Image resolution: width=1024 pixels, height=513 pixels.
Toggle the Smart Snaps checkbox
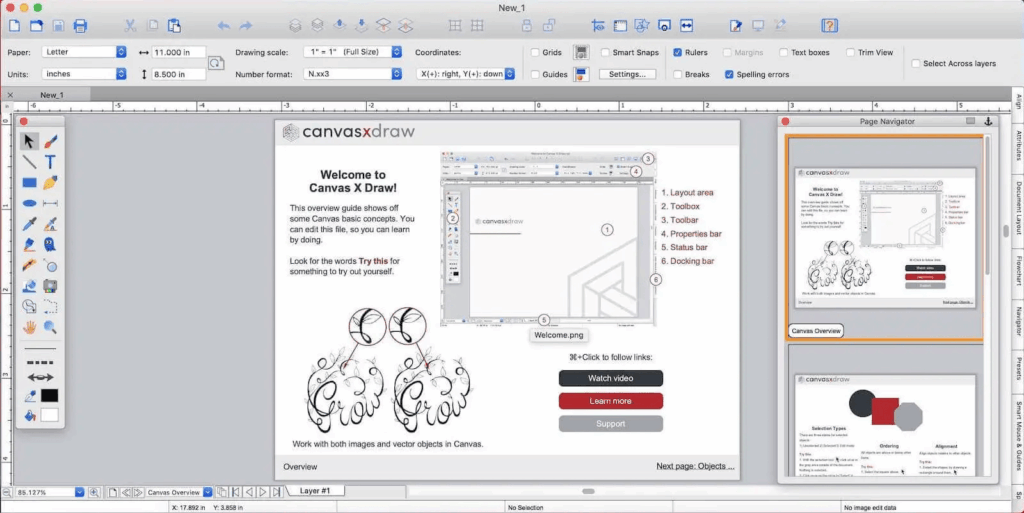606,52
